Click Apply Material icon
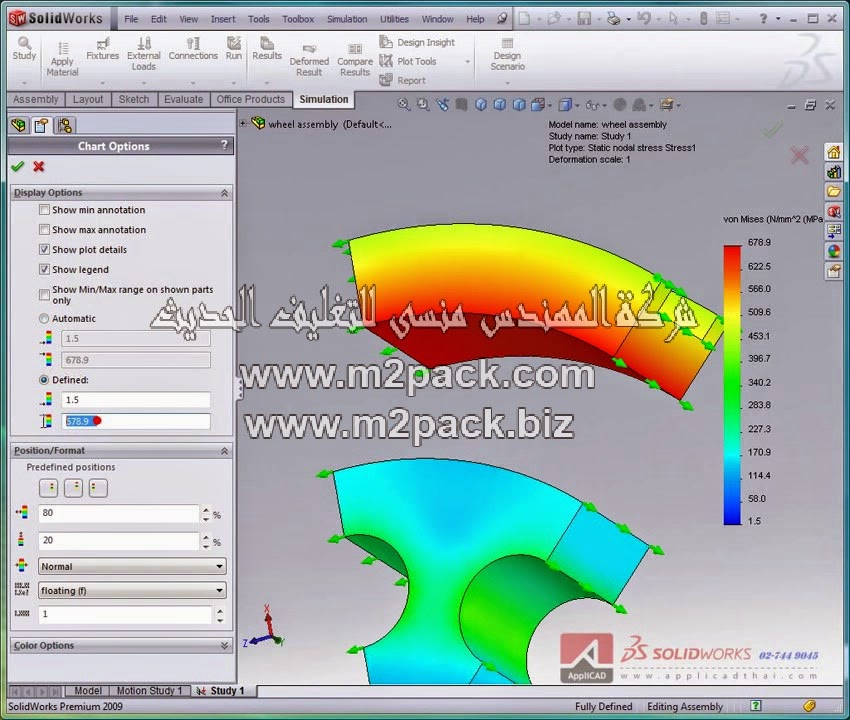Image resolution: width=850 pixels, height=720 pixels. pos(62,60)
